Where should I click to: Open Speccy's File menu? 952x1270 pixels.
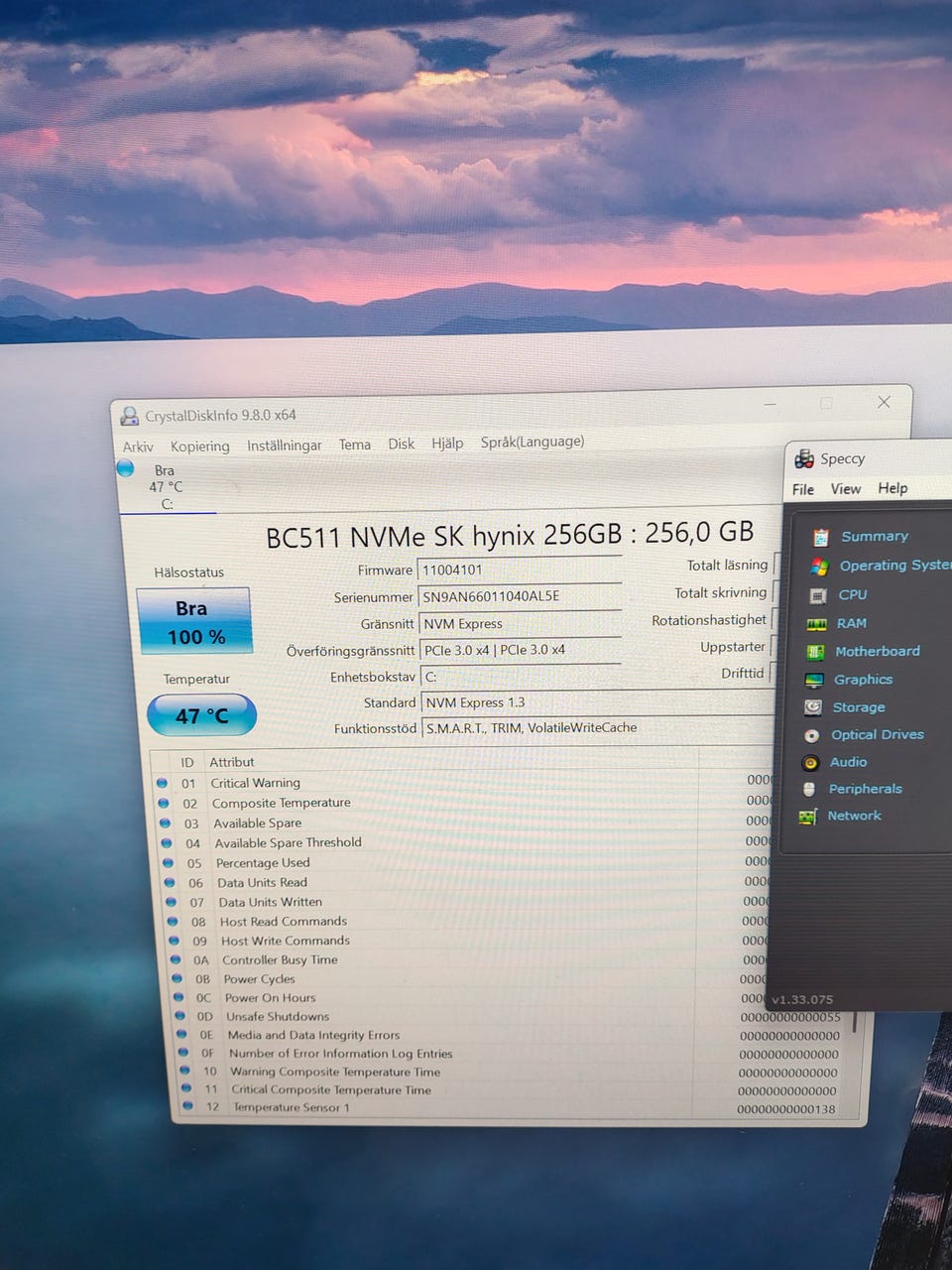[x=803, y=489]
